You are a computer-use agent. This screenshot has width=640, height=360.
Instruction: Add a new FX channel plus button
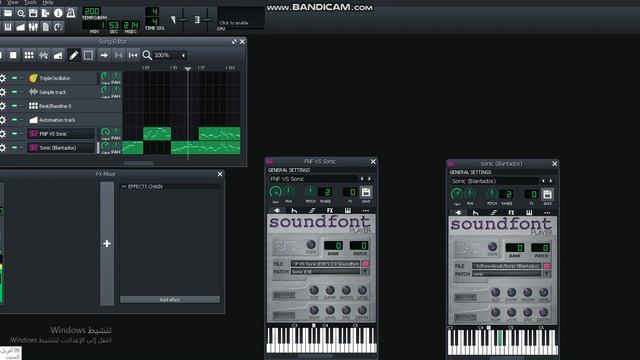coord(107,244)
